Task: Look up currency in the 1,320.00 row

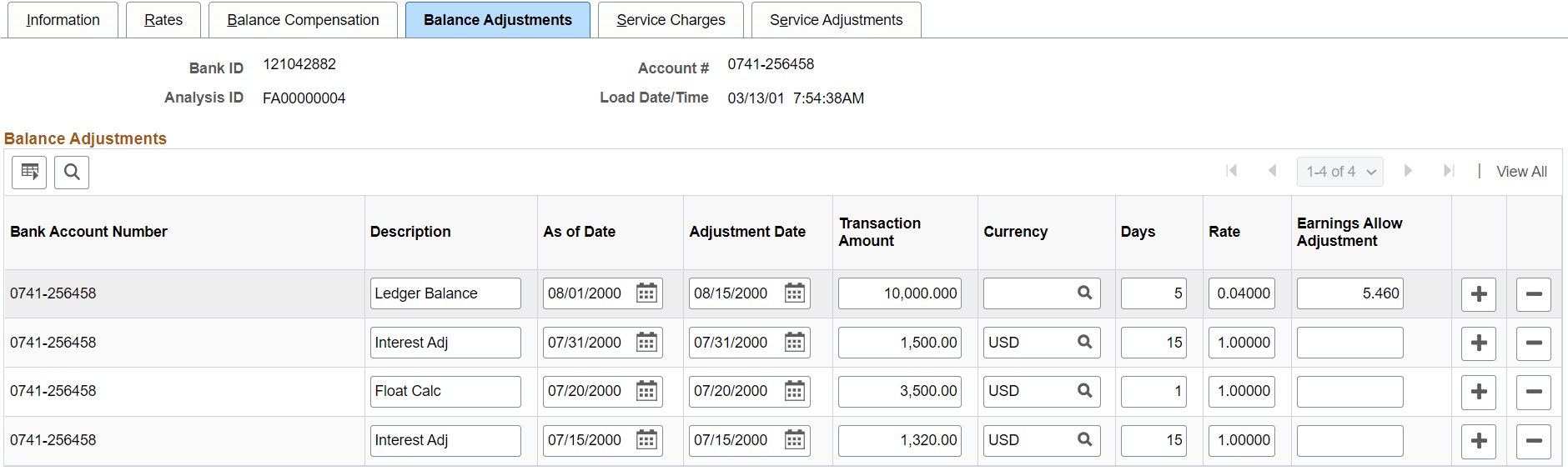Action: [x=1084, y=440]
